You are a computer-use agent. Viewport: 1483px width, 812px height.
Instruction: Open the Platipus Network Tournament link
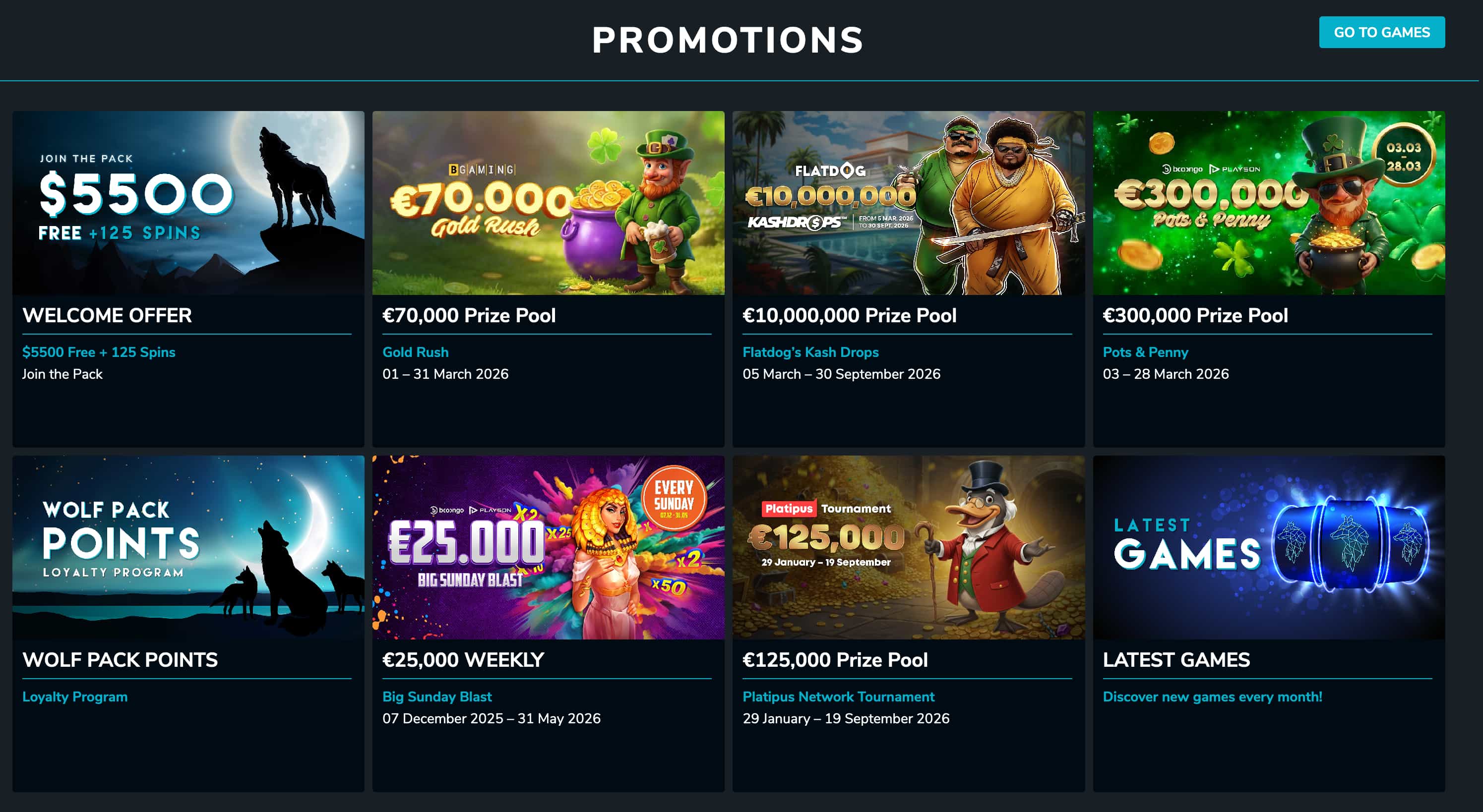pyautogui.click(x=838, y=696)
